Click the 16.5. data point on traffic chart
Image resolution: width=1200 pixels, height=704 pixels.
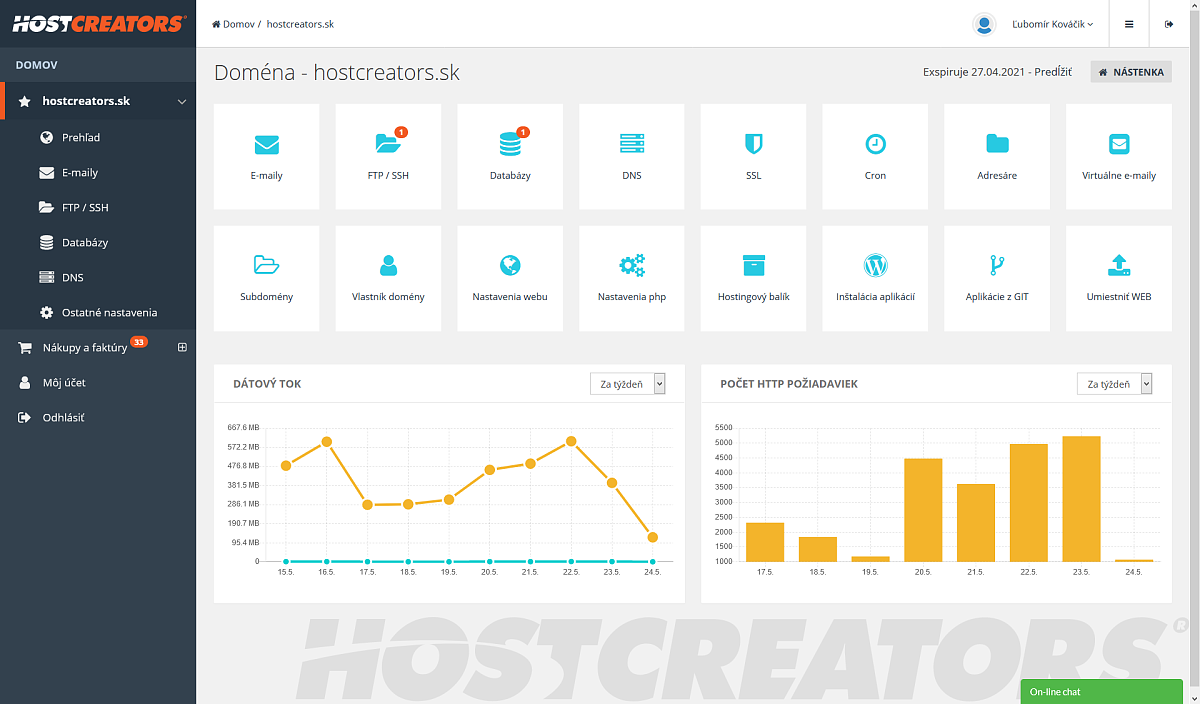(x=327, y=441)
